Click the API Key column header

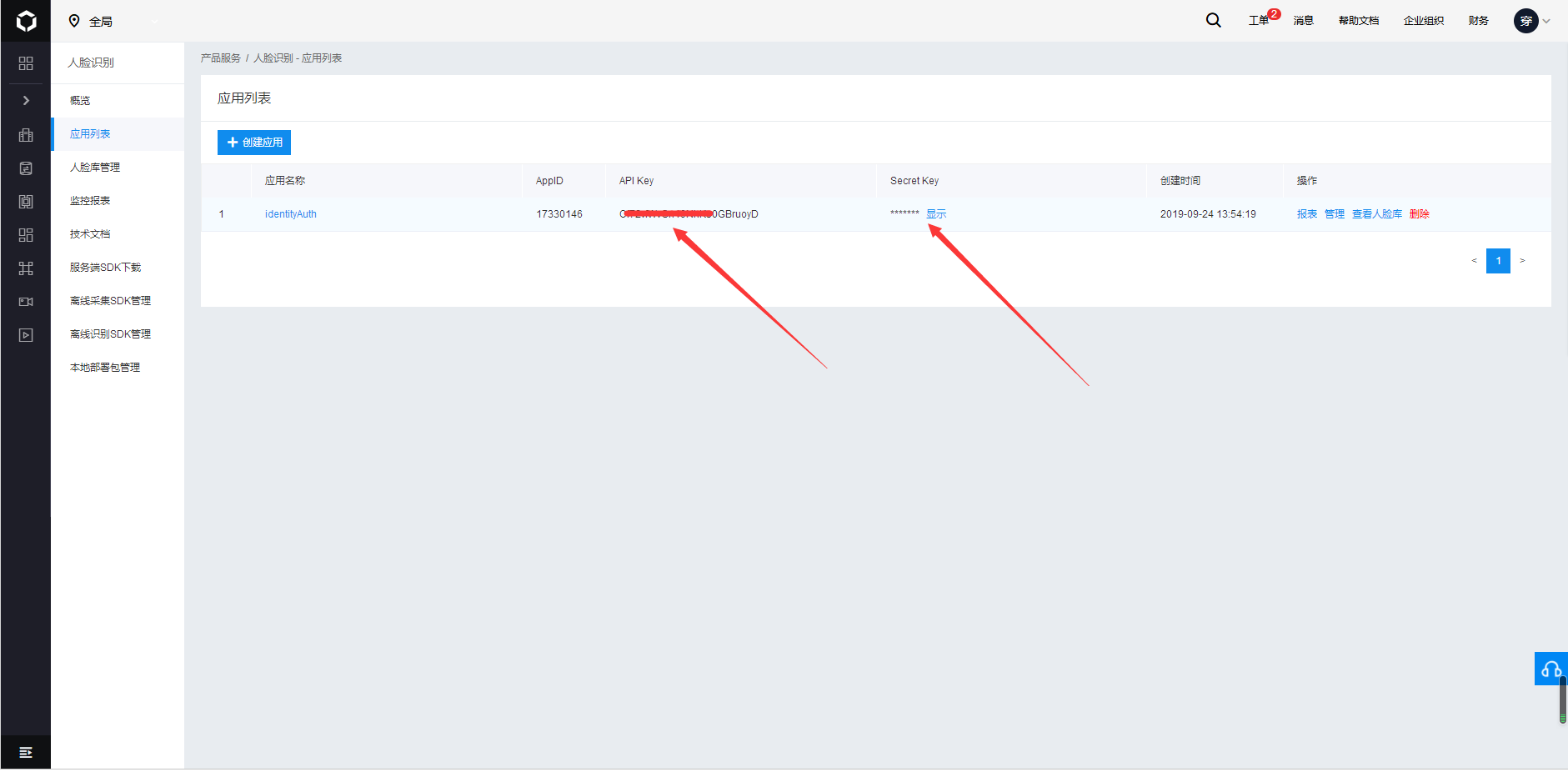(x=636, y=181)
